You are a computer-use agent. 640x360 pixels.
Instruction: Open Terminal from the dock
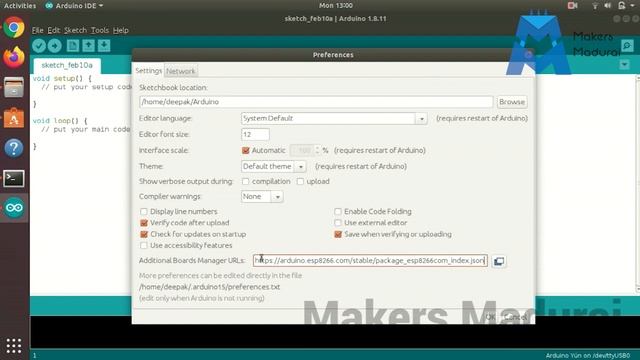(x=14, y=178)
